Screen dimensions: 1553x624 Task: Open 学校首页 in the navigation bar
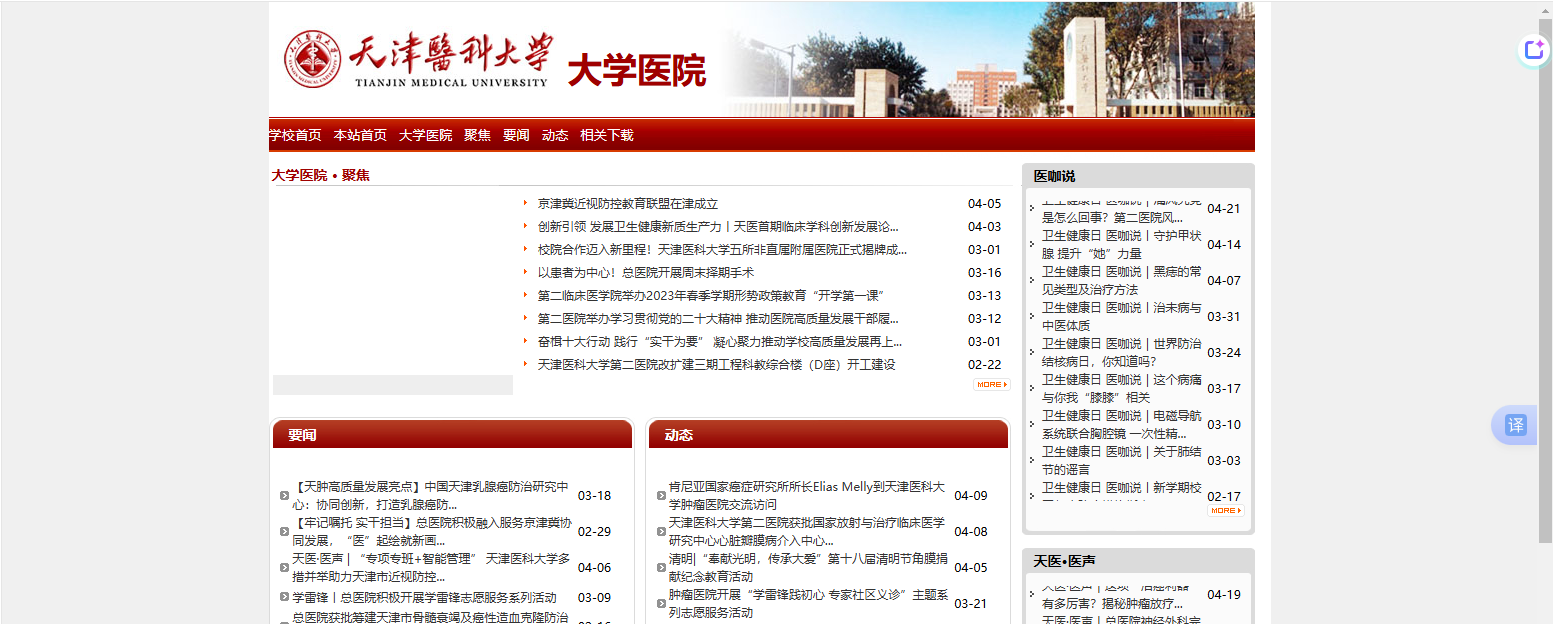[295, 136]
